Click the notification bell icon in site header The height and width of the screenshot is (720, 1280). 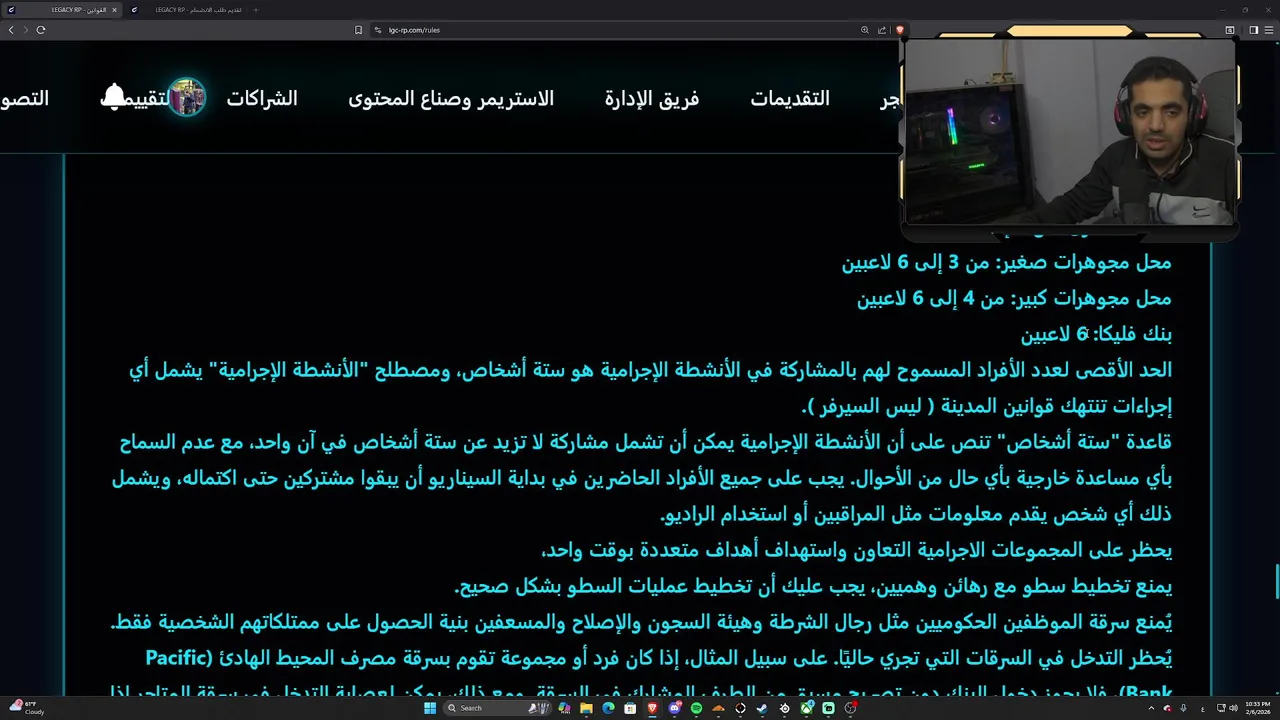pos(114,97)
